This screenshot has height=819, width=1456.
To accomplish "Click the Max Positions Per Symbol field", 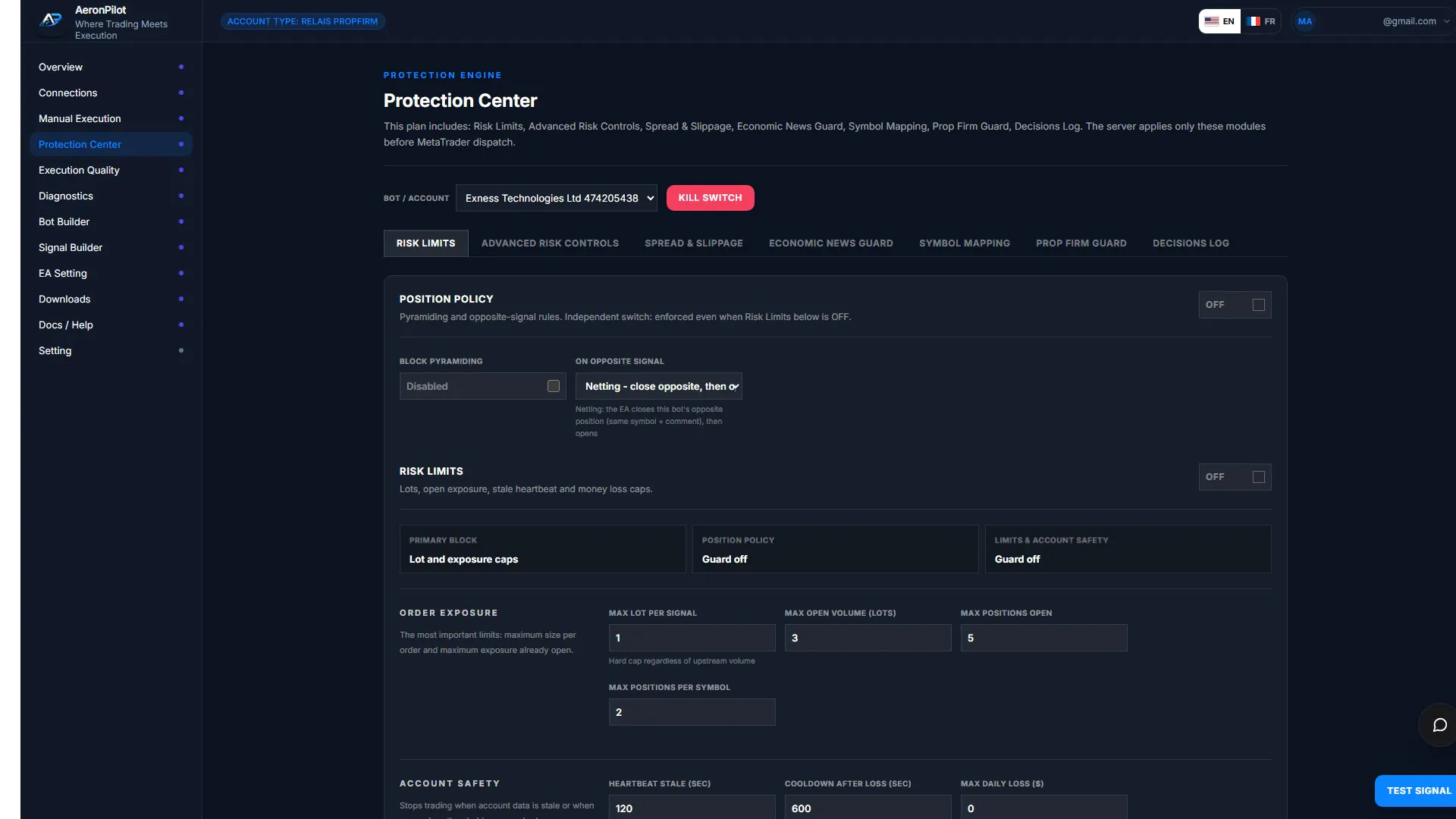I will [692, 712].
